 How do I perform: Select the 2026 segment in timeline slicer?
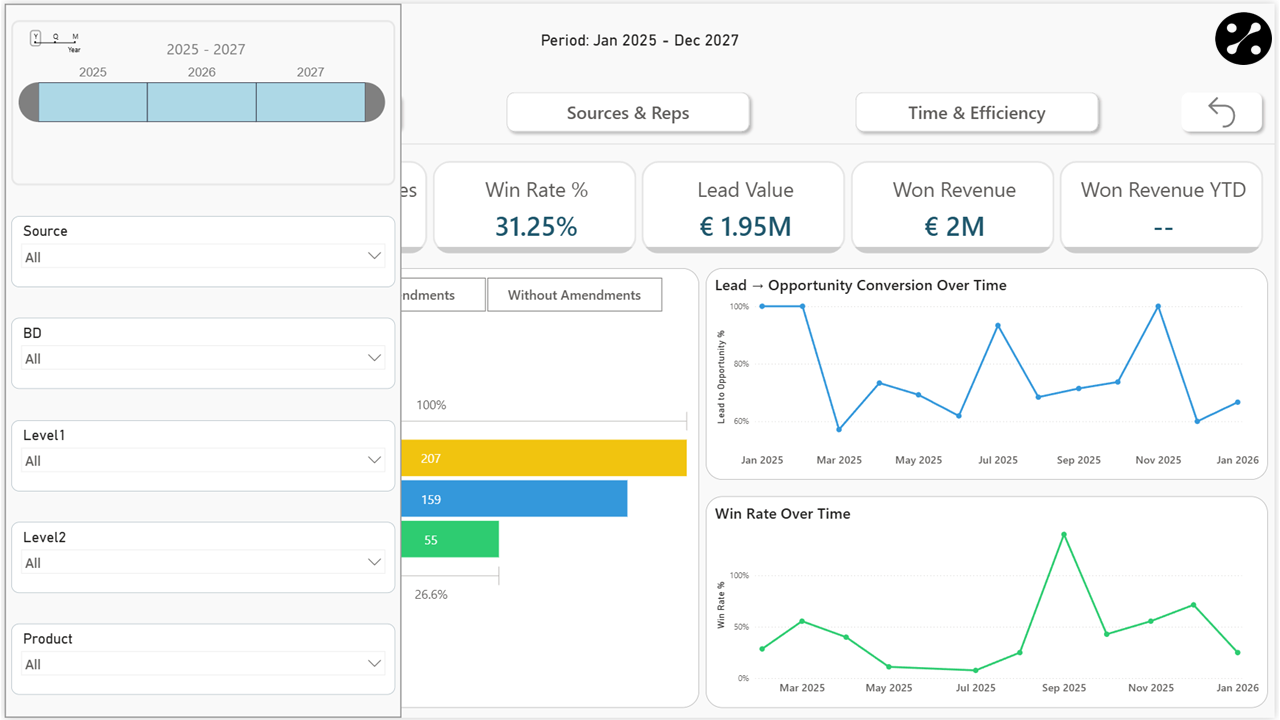[x=202, y=103]
